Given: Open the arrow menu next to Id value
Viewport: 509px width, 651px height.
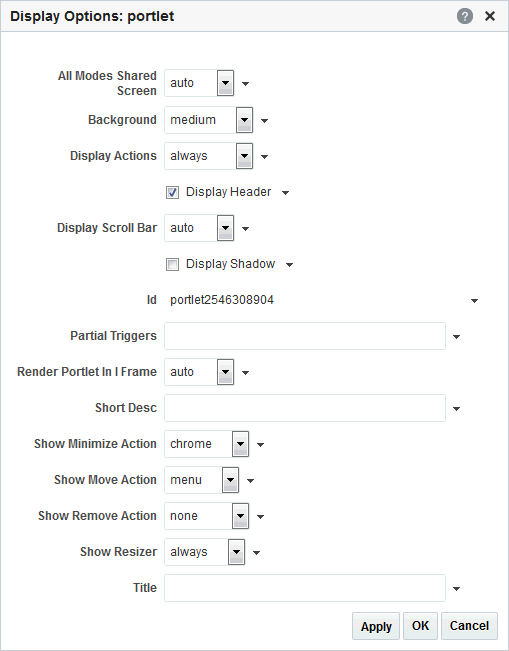Looking at the screenshot, I should pyautogui.click(x=474, y=301).
